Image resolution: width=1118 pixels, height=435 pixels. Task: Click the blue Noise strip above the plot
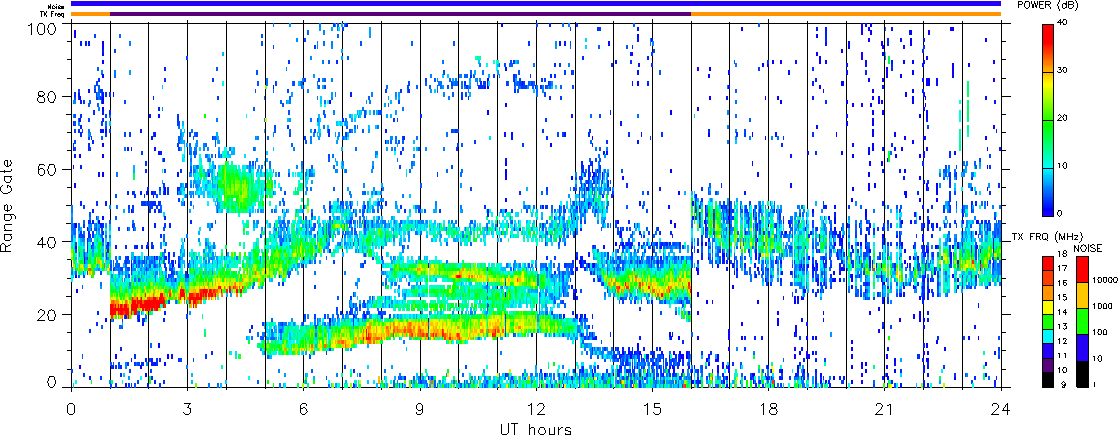point(536,4)
